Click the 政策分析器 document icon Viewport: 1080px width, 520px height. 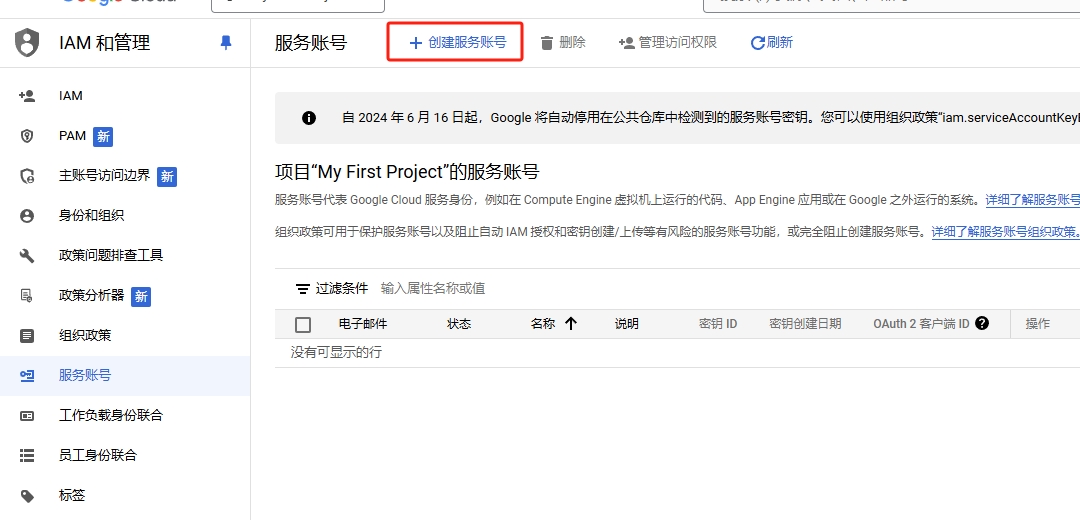click(27, 295)
